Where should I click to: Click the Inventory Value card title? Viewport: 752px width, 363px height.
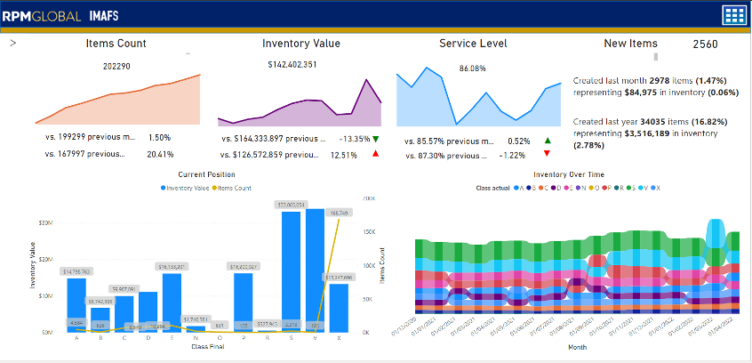(301, 43)
